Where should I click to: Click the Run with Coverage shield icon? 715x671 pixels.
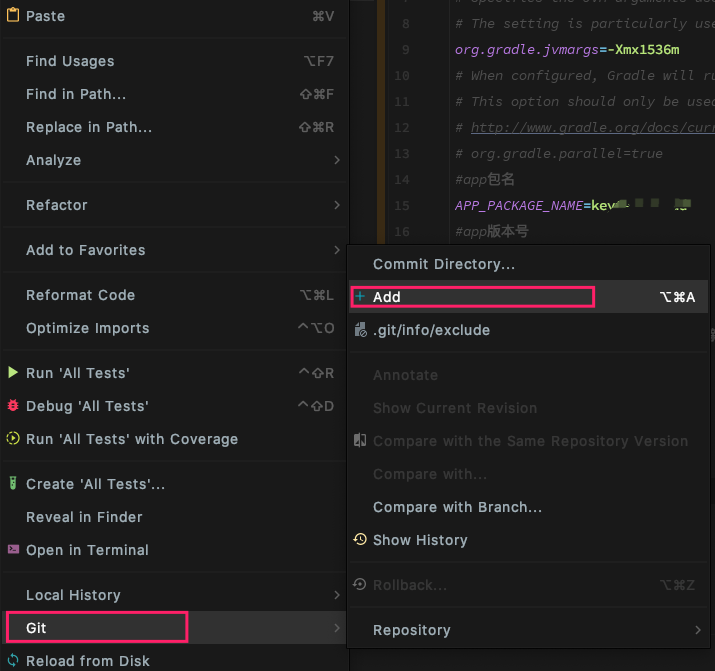pos(13,439)
